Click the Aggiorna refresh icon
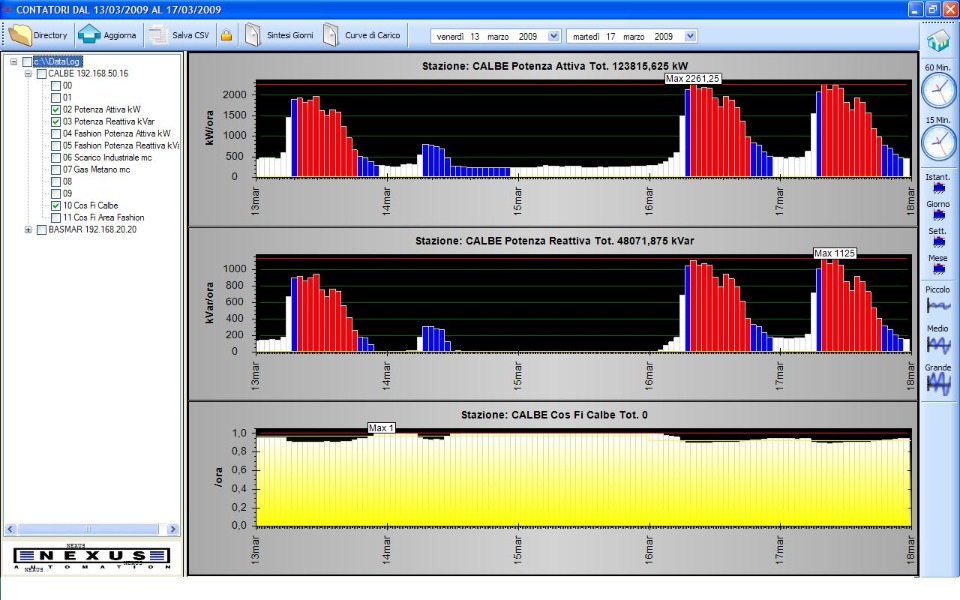The width and height of the screenshot is (960, 600). (89, 35)
